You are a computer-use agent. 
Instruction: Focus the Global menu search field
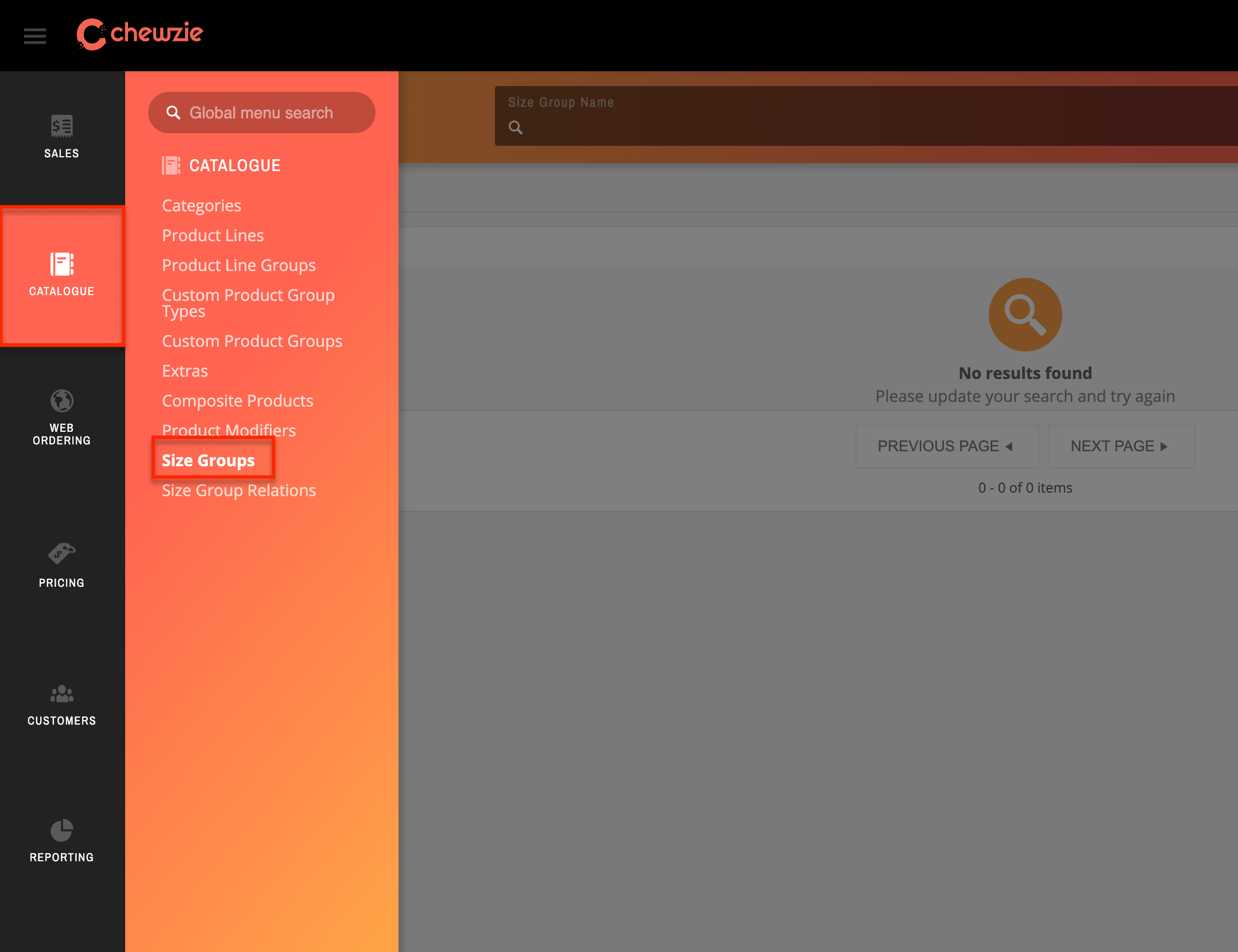(261, 113)
